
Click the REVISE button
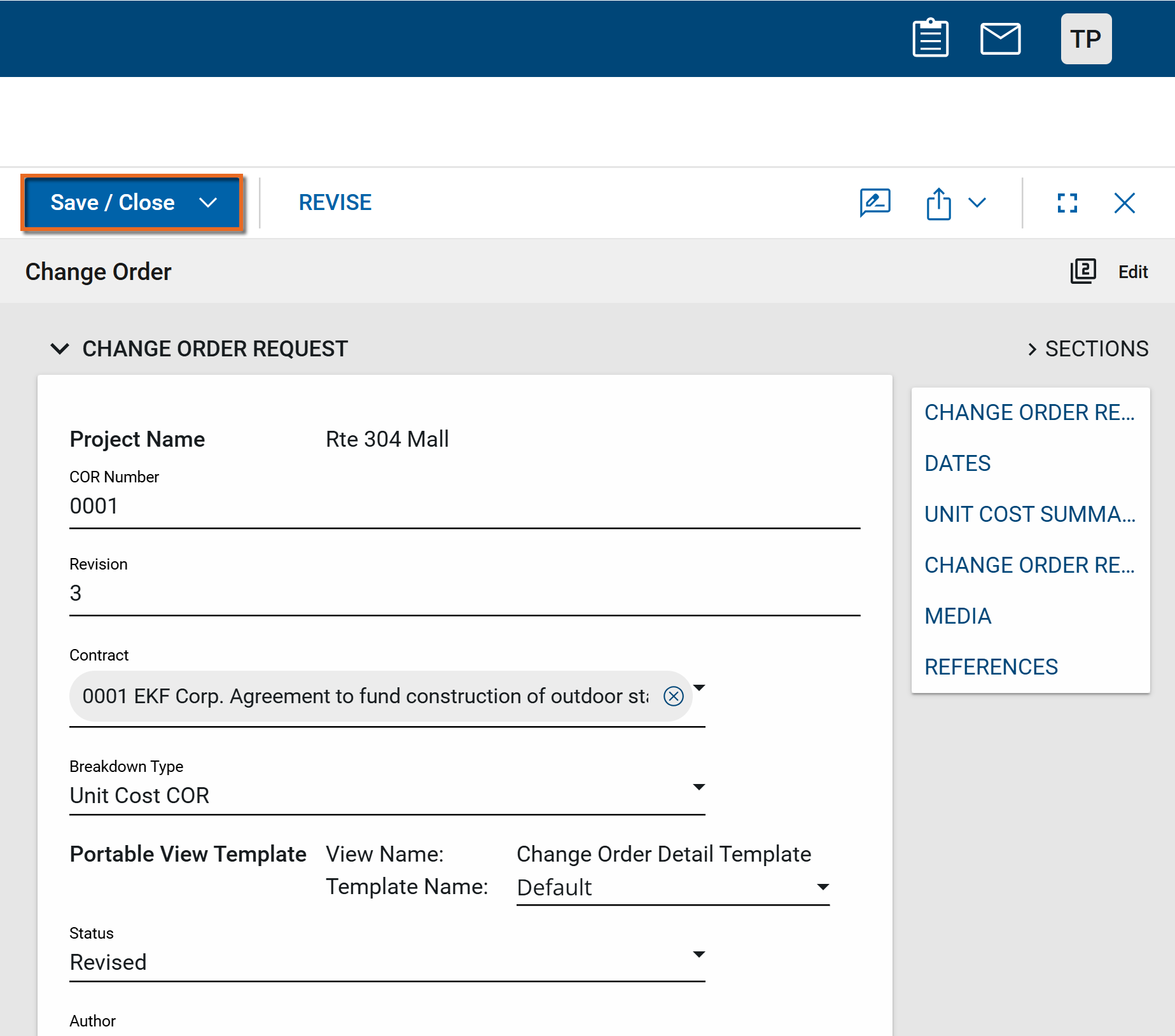[335, 203]
